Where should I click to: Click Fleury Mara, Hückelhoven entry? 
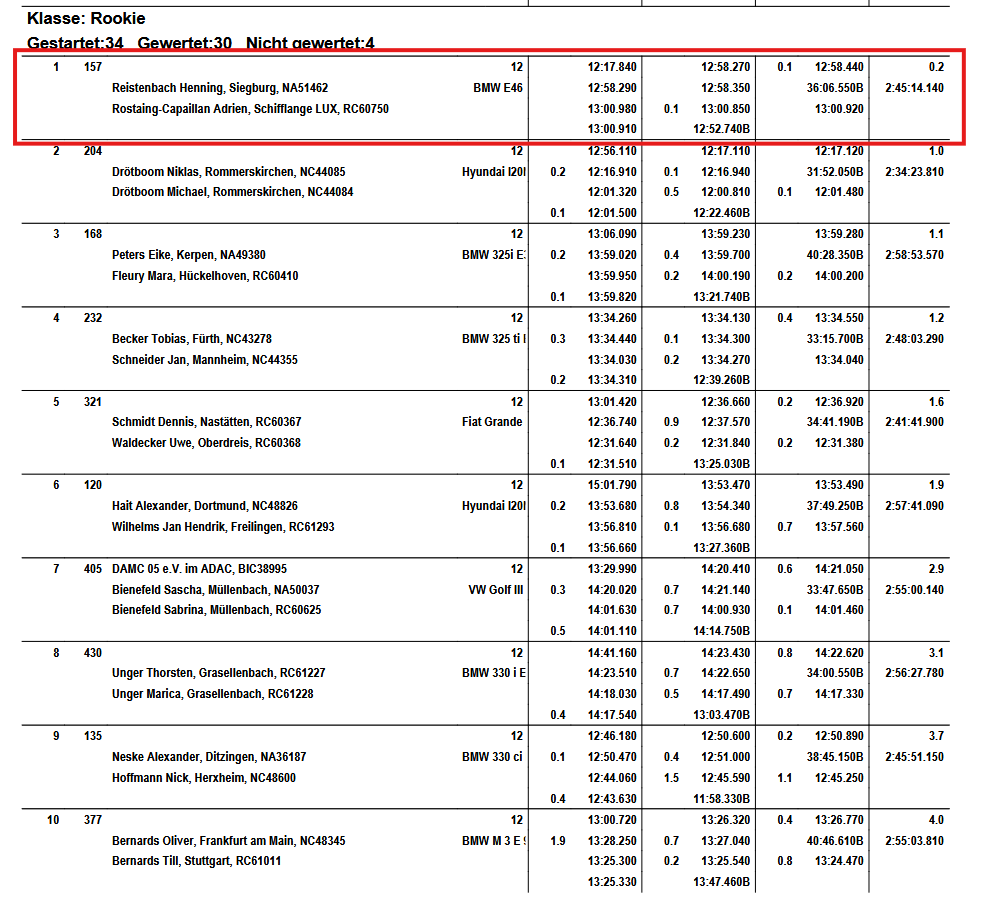tap(204, 276)
